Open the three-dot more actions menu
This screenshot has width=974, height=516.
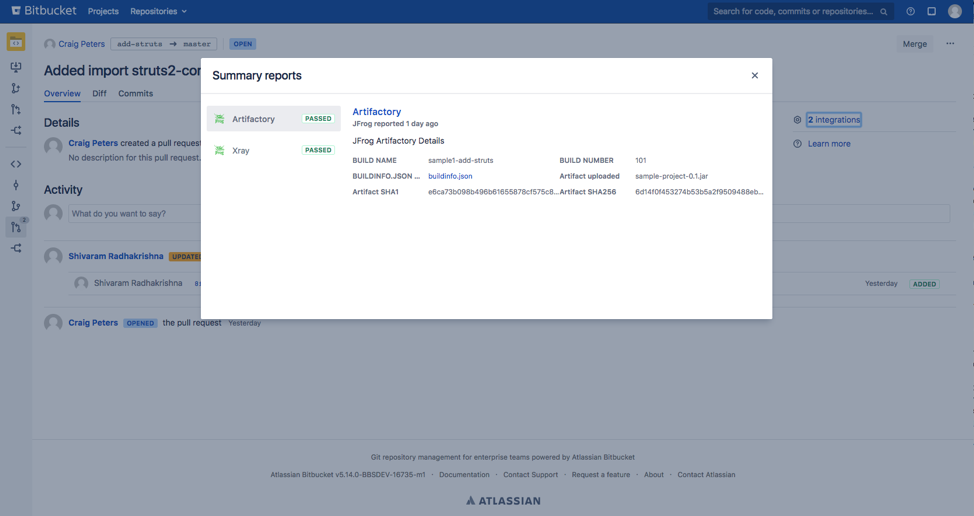point(950,44)
